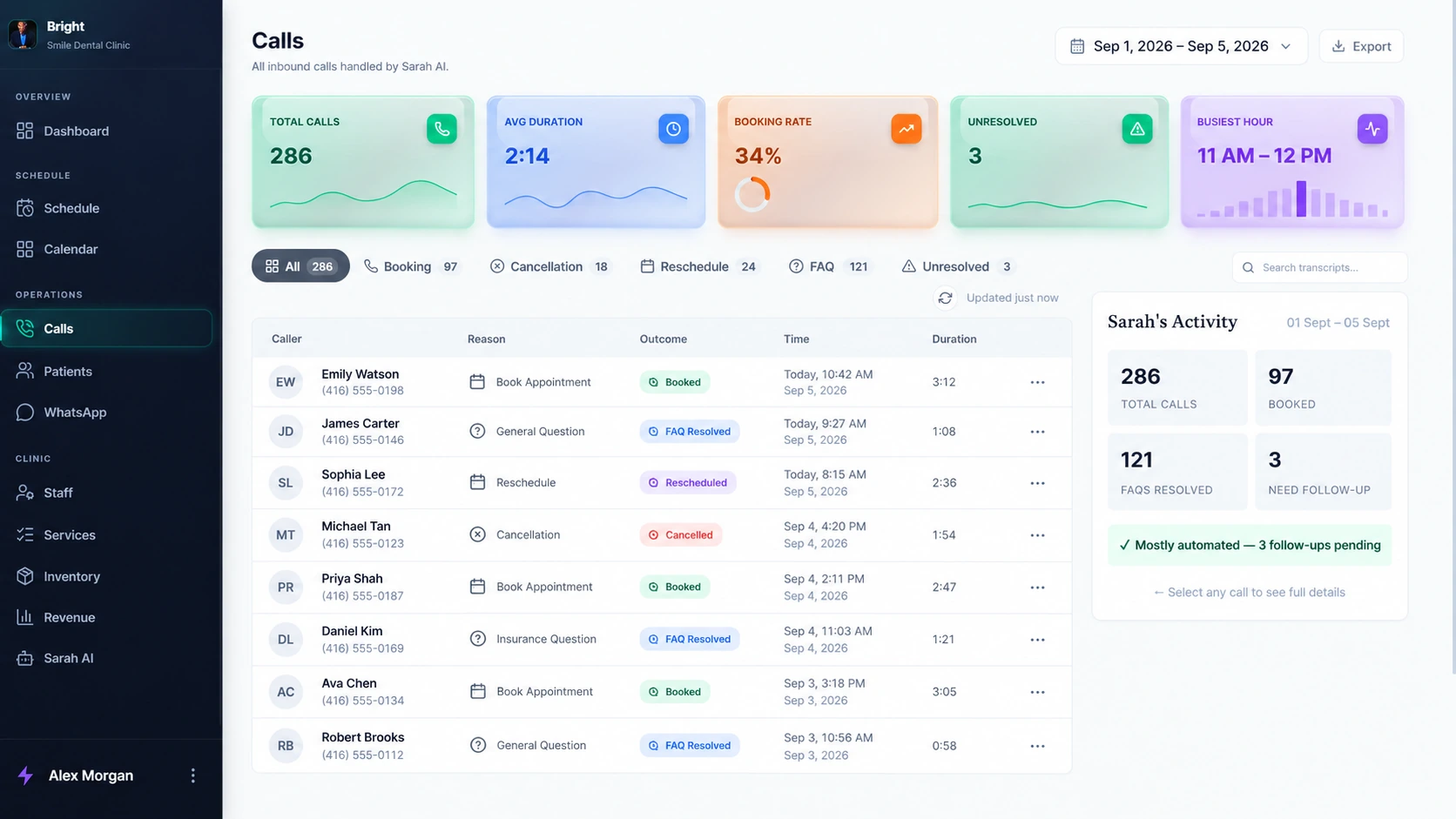Click the Export button
Image resolution: width=1456 pixels, height=819 pixels.
(x=1361, y=46)
